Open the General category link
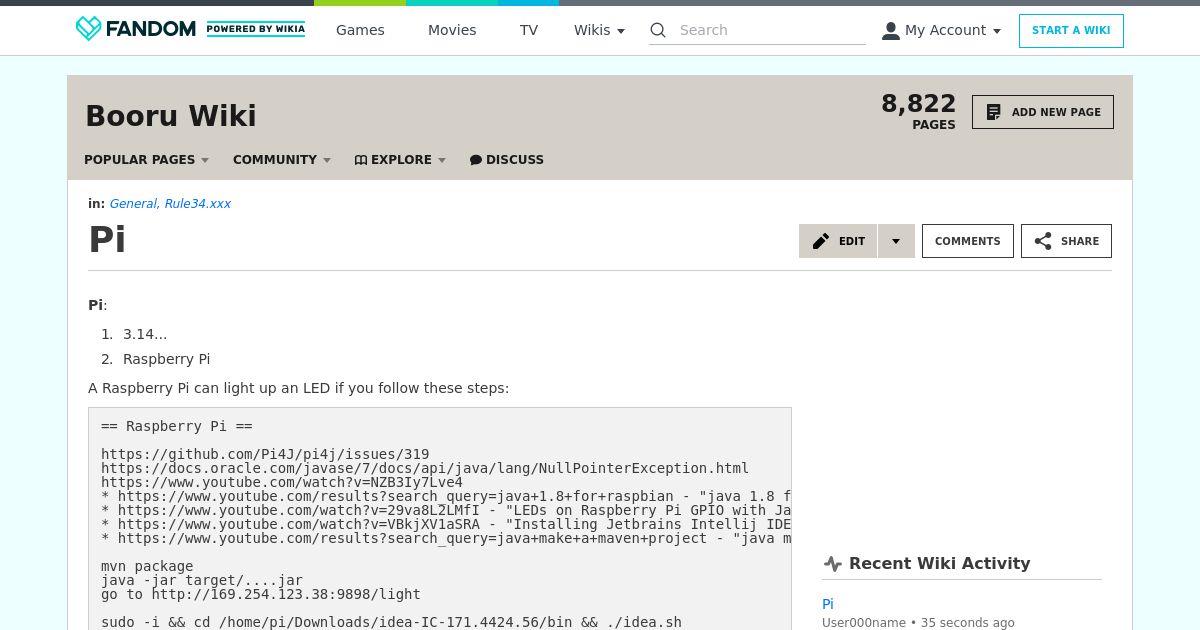 click(x=133, y=204)
